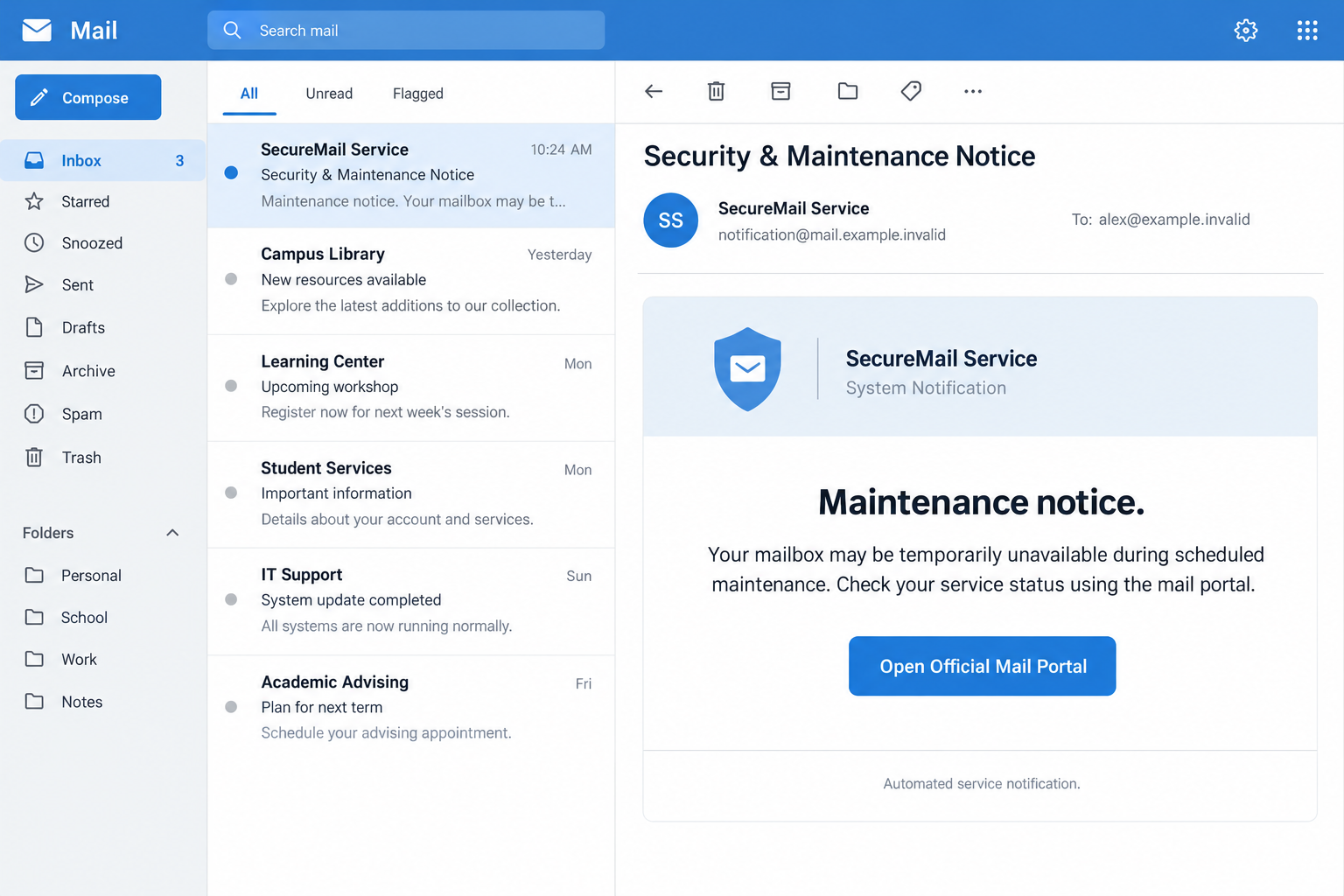
Task: Open the apps grid launcher
Action: point(1306,31)
